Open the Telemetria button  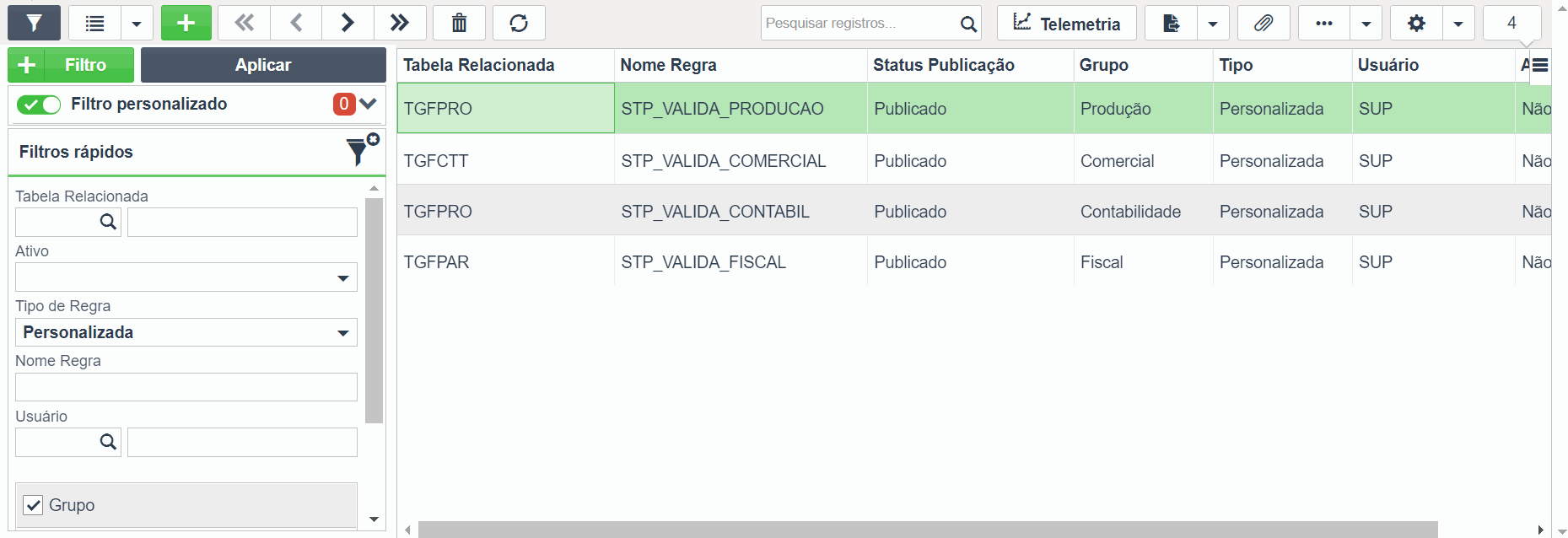click(1066, 23)
